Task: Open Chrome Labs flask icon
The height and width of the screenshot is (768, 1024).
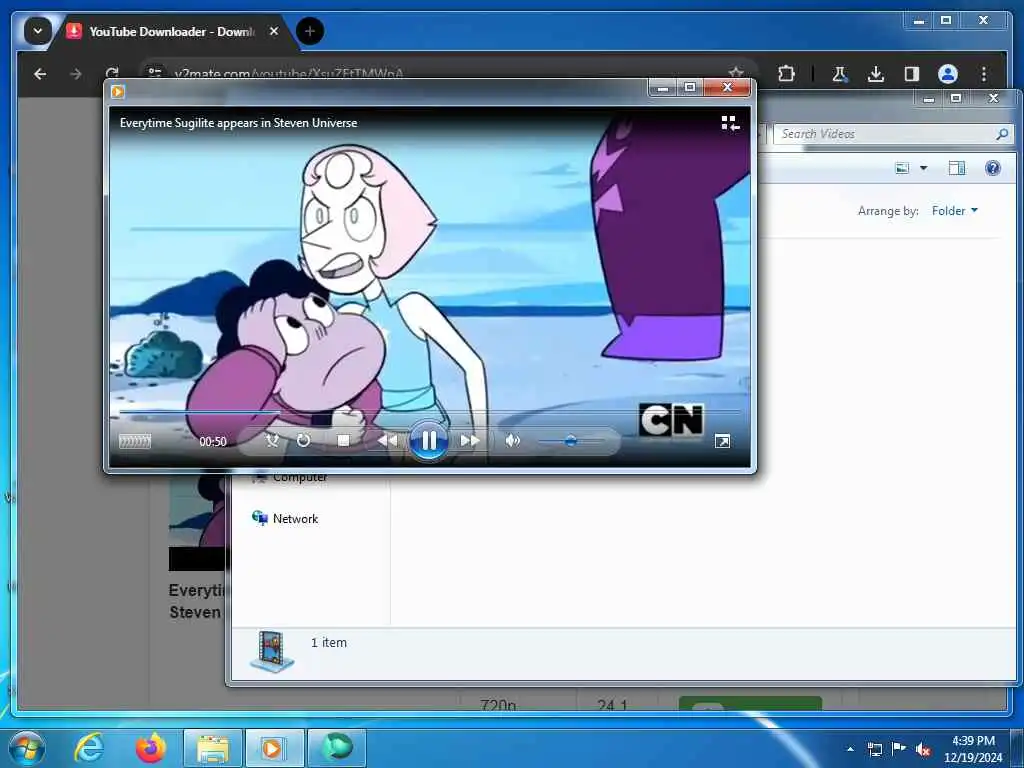Action: (x=840, y=74)
